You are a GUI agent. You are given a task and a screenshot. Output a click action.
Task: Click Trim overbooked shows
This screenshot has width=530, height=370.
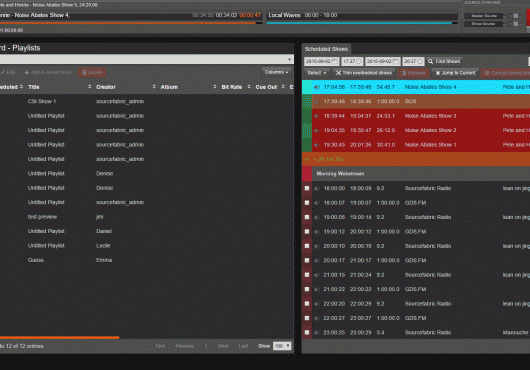[x=364, y=73]
